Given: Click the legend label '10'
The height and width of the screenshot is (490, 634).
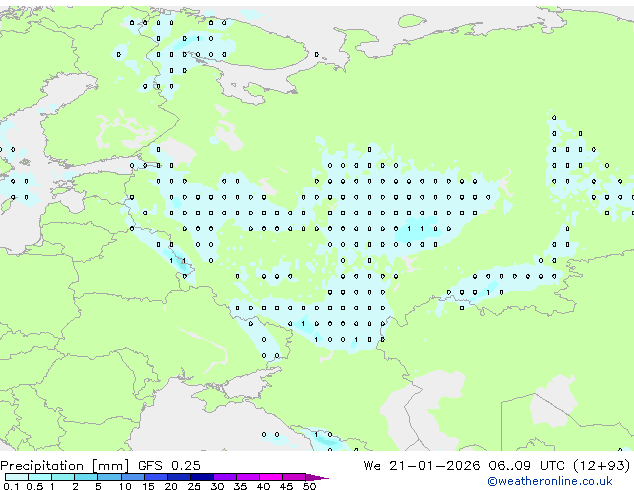Looking at the screenshot, I should point(125,486).
